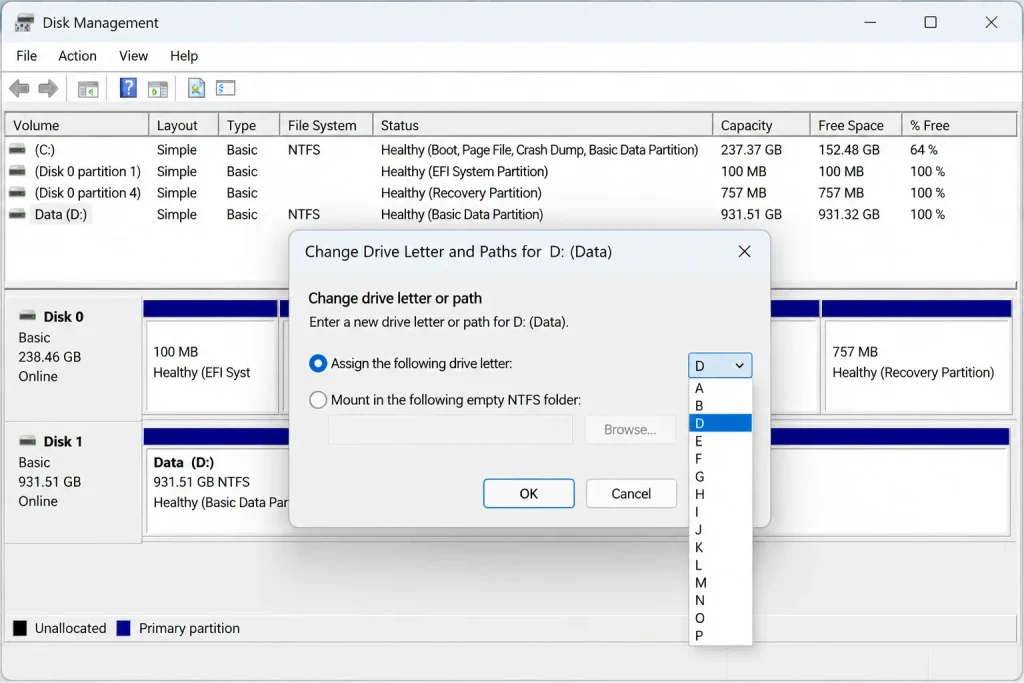Click the Properties toolbar icon
The image size is (1024, 683).
click(196, 88)
